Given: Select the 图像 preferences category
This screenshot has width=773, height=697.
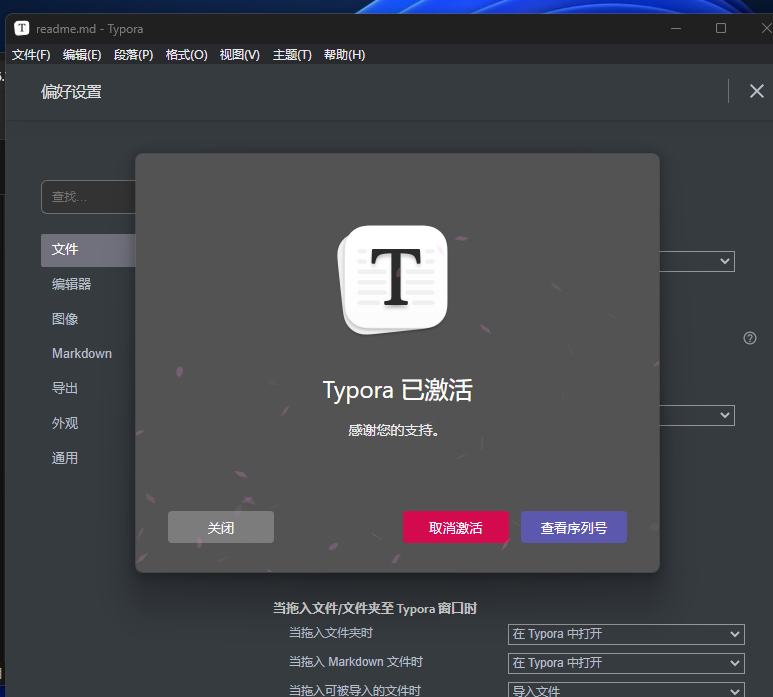Looking at the screenshot, I should click(65, 319).
